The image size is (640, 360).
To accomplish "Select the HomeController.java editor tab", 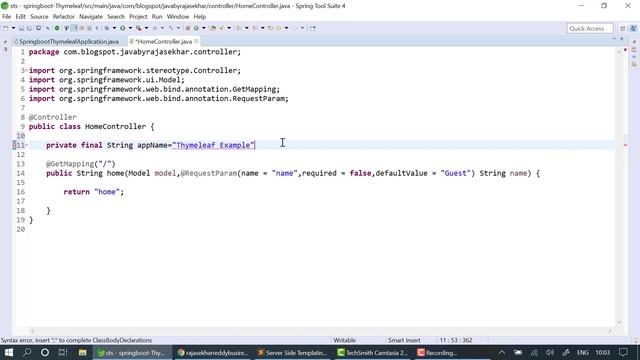I will pyautogui.click(x=163, y=42).
